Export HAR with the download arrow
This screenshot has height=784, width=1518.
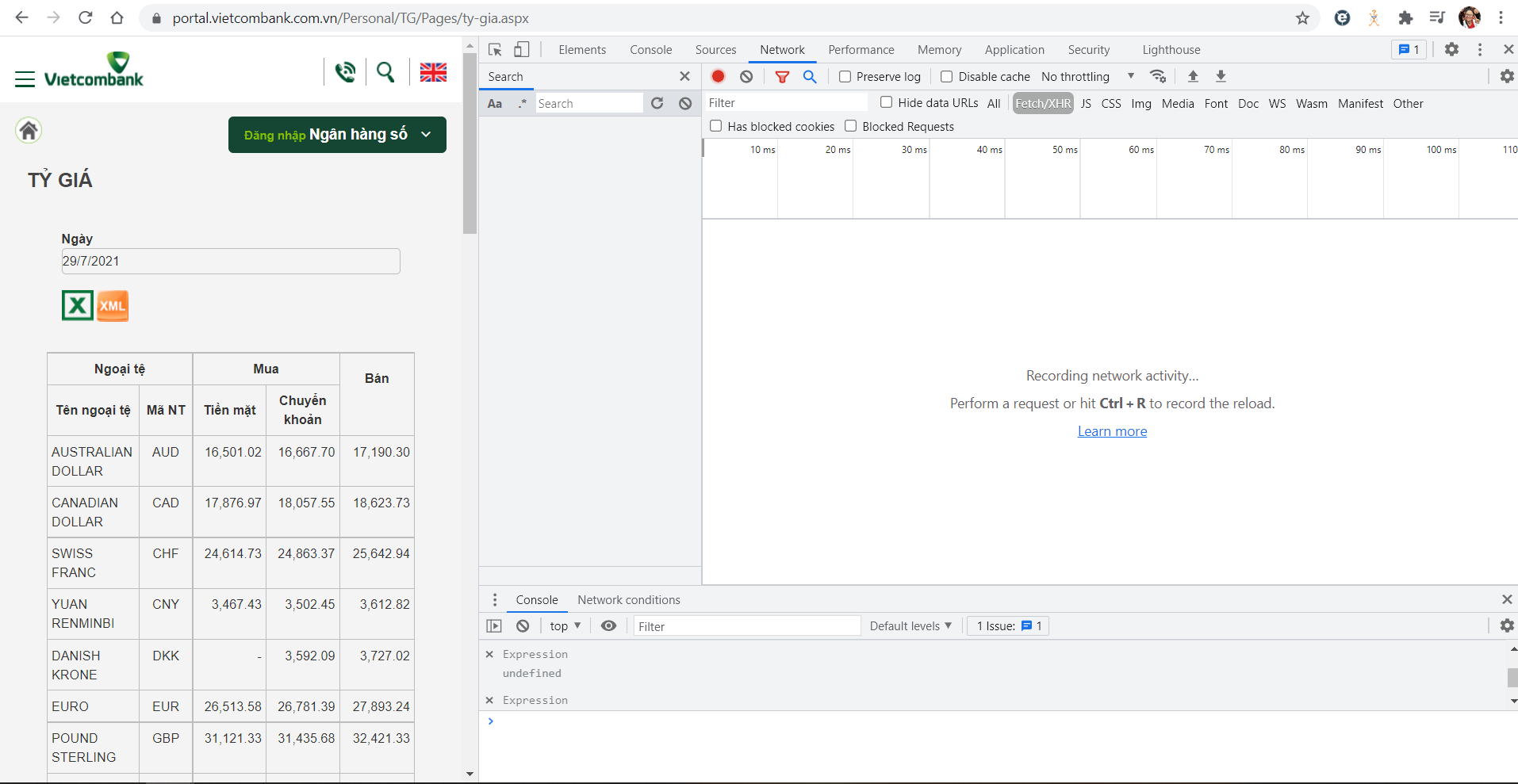point(1221,76)
